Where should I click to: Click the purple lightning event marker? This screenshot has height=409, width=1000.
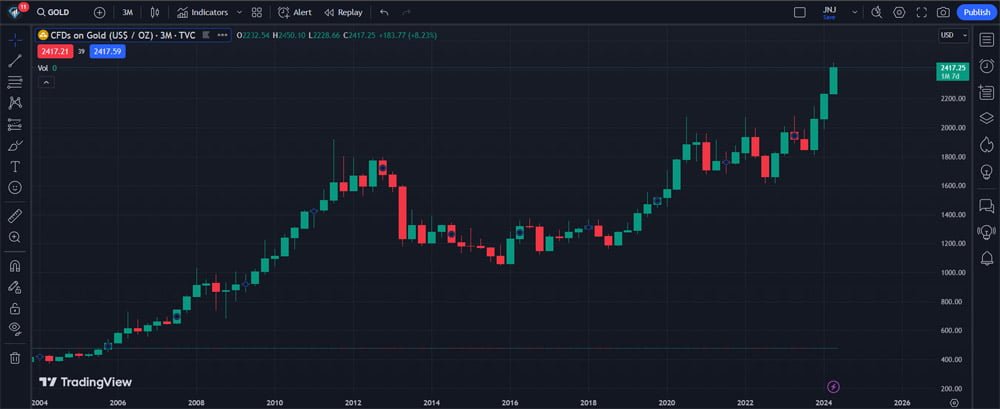tap(833, 387)
